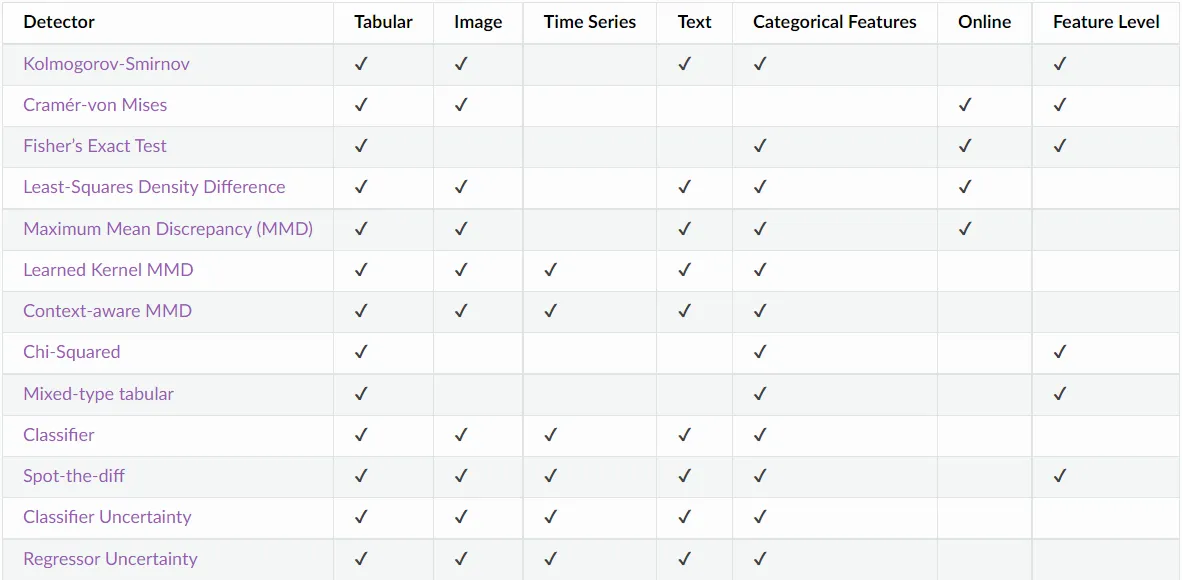1182x580 pixels.
Task: Click Time Series checkmark for Learned Kernel MMD
Action: (x=550, y=269)
